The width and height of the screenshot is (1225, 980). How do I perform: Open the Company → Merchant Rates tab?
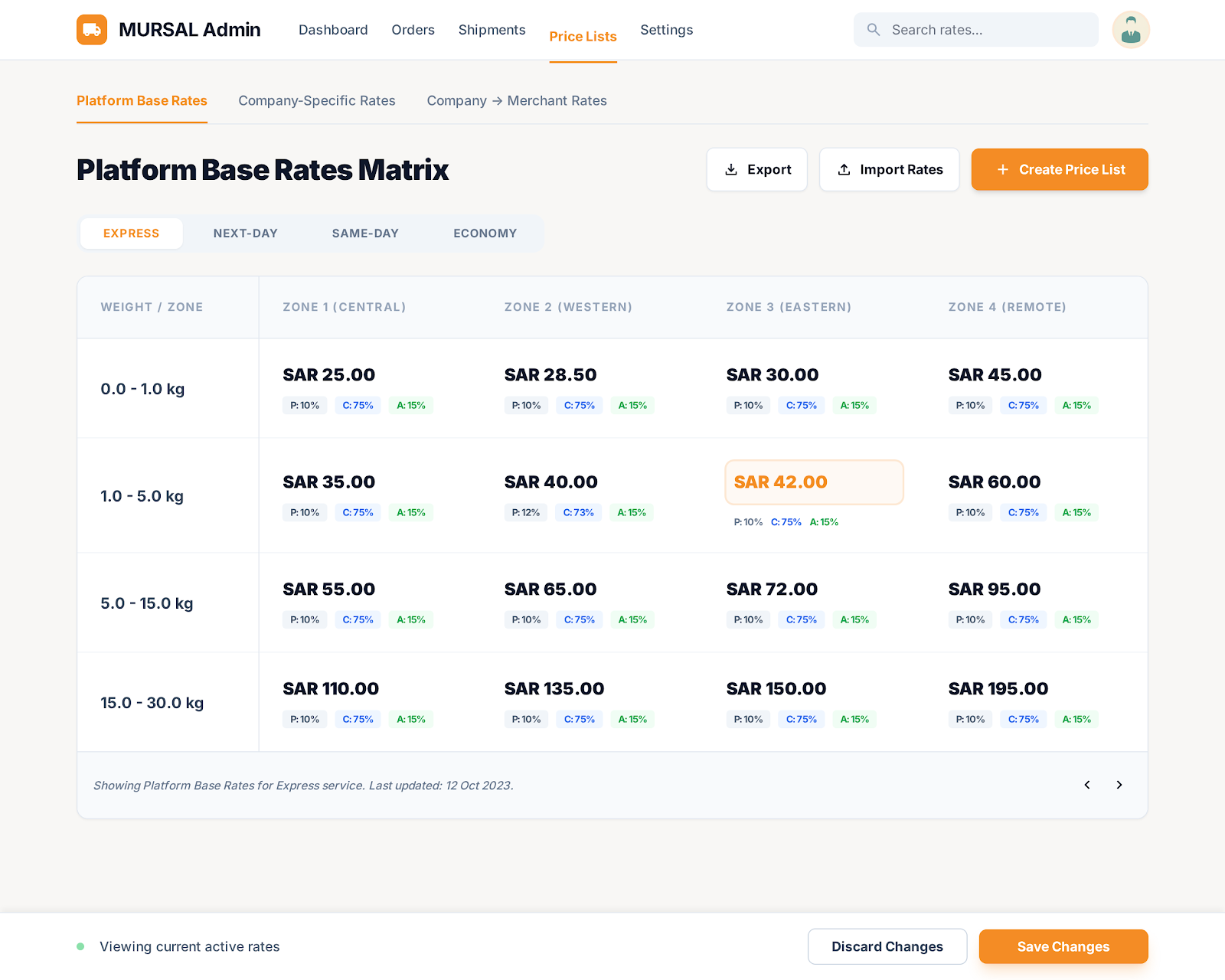pyautogui.click(x=517, y=100)
